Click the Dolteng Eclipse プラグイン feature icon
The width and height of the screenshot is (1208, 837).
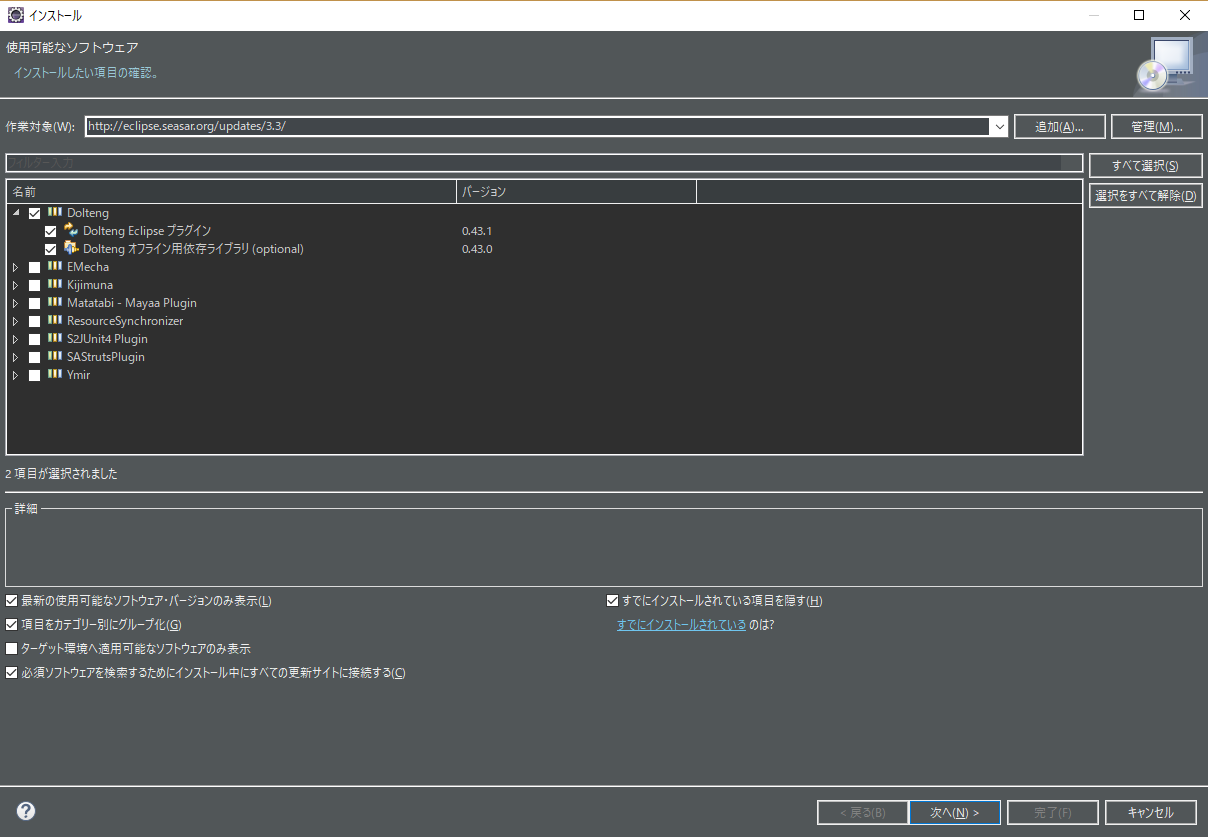71,230
